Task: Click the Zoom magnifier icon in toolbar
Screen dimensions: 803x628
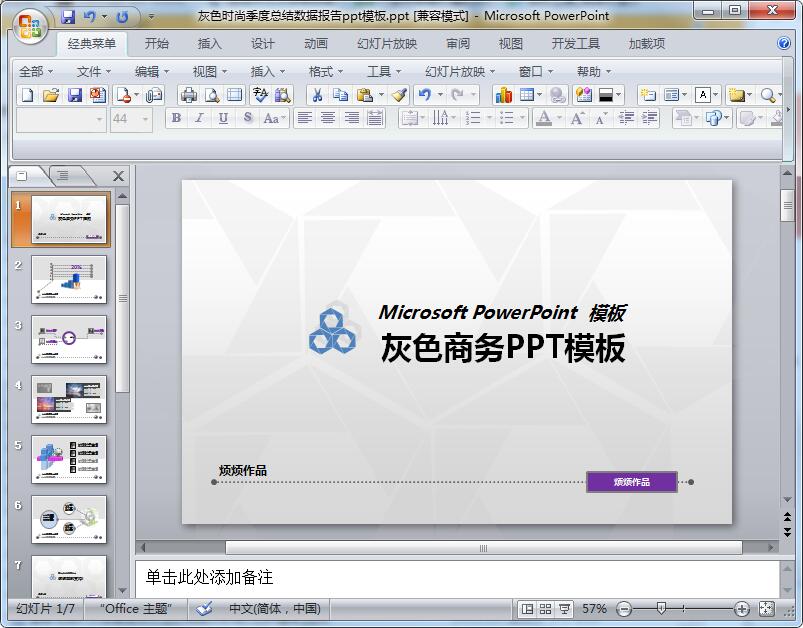Action: [x=767, y=95]
